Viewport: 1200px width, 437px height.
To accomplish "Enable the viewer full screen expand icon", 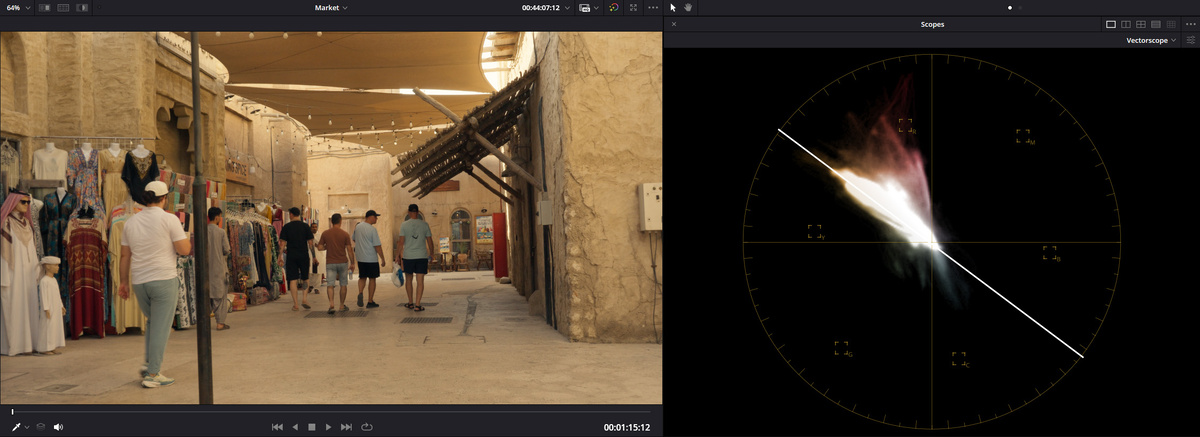I will 634,7.
